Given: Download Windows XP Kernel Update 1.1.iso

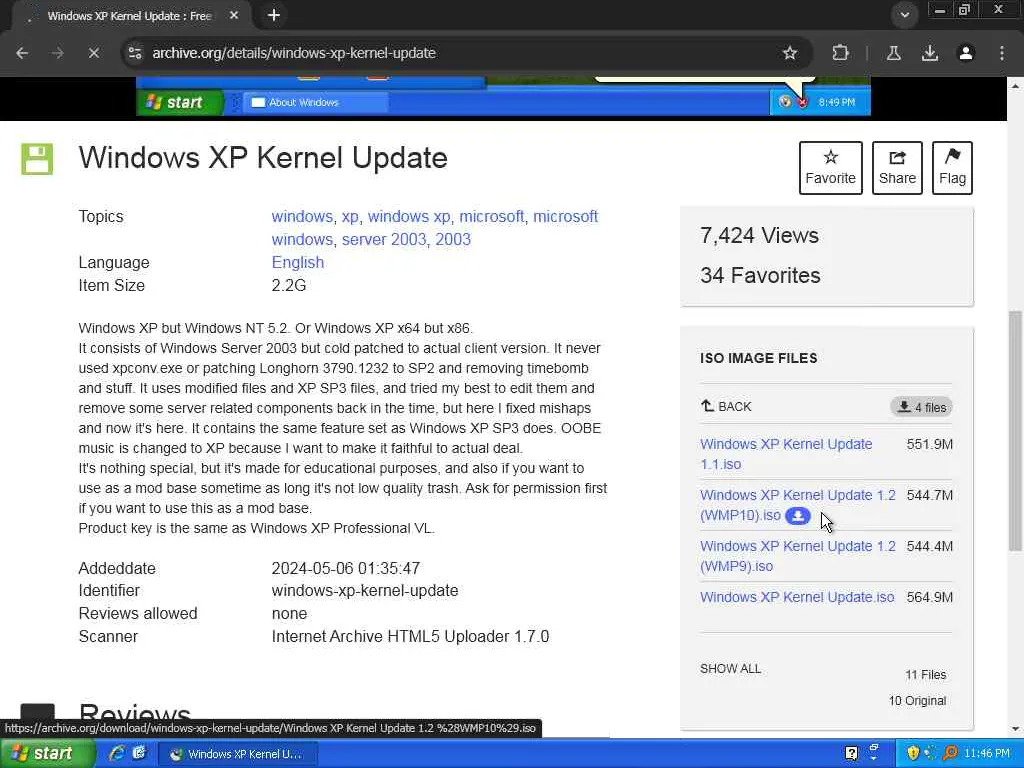Looking at the screenshot, I should (786, 454).
